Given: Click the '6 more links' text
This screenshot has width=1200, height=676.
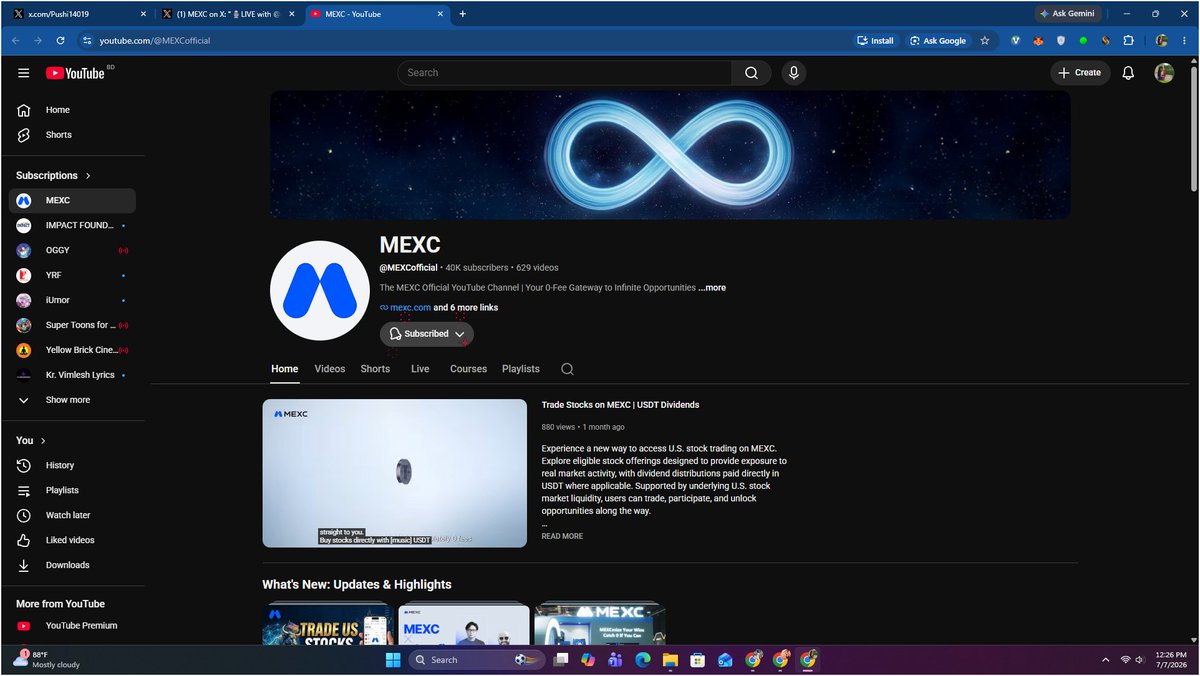Looking at the screenshot, I should tap(474, 308).
